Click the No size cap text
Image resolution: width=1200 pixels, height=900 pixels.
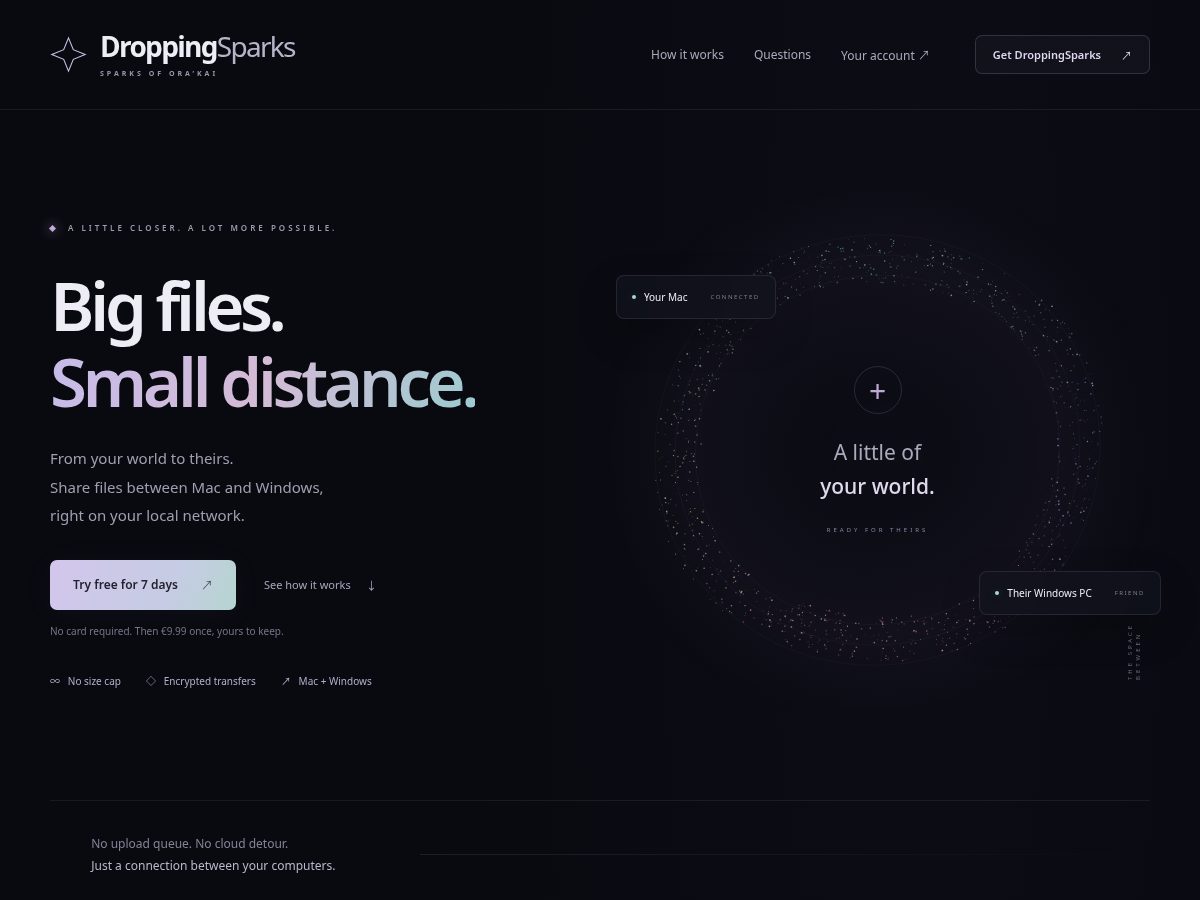(94, 681)
